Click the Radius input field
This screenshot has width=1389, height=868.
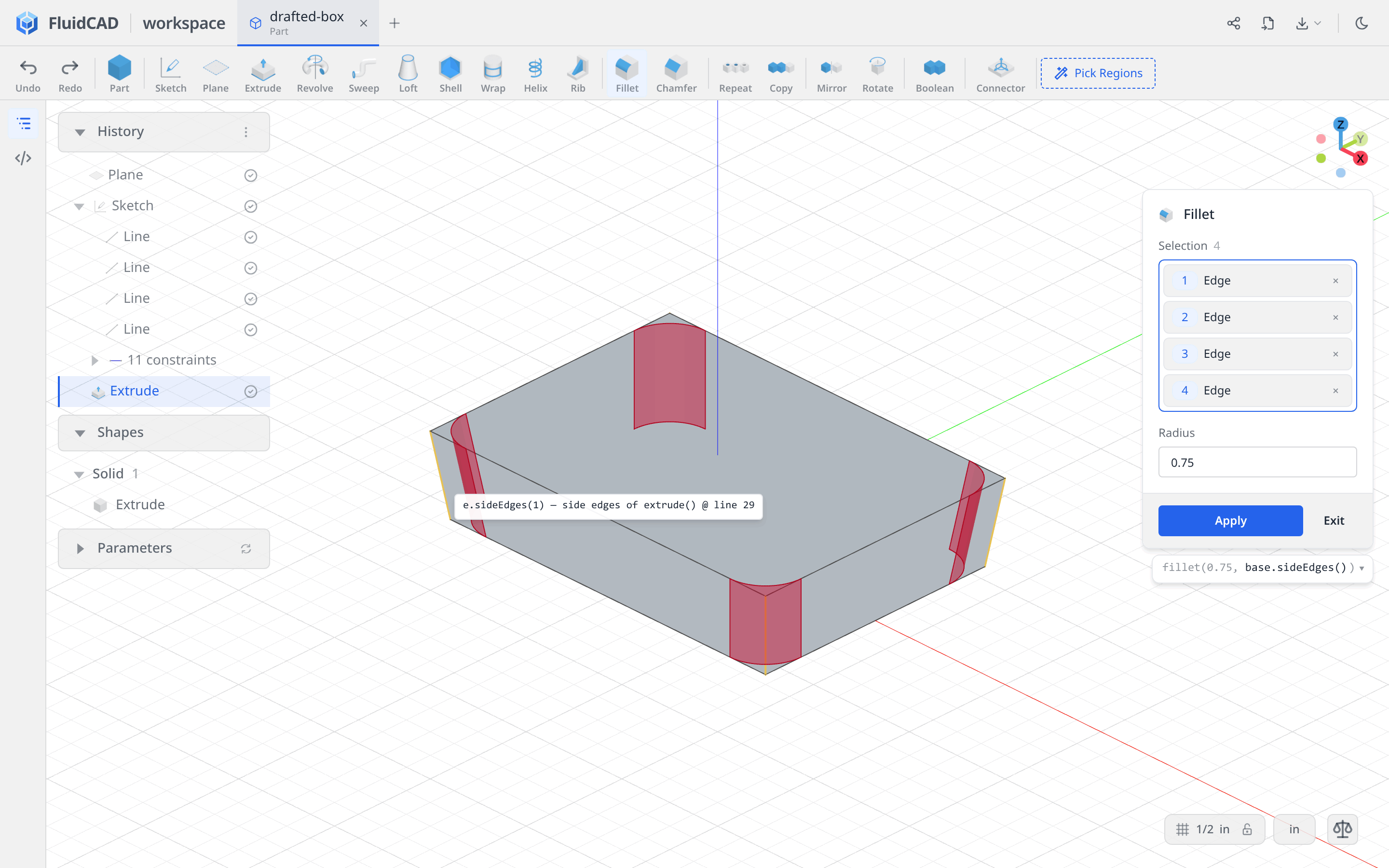1257,462
